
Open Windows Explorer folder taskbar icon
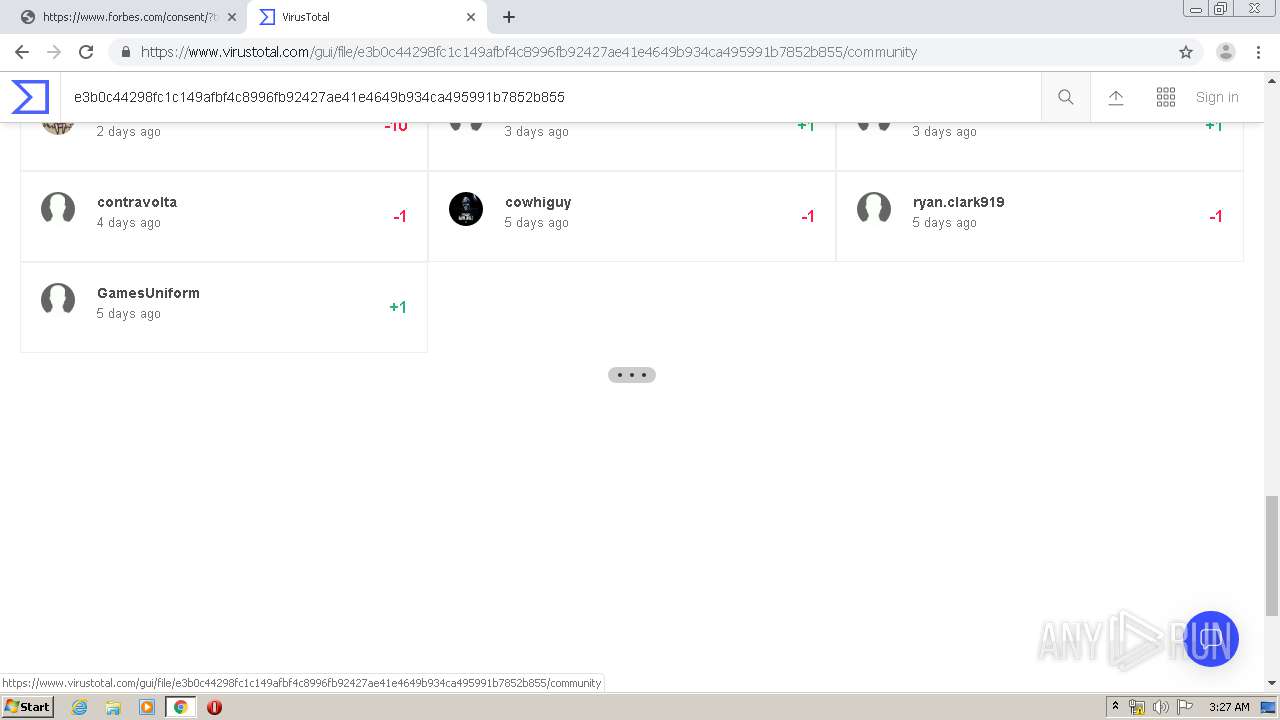click(113, 707)
